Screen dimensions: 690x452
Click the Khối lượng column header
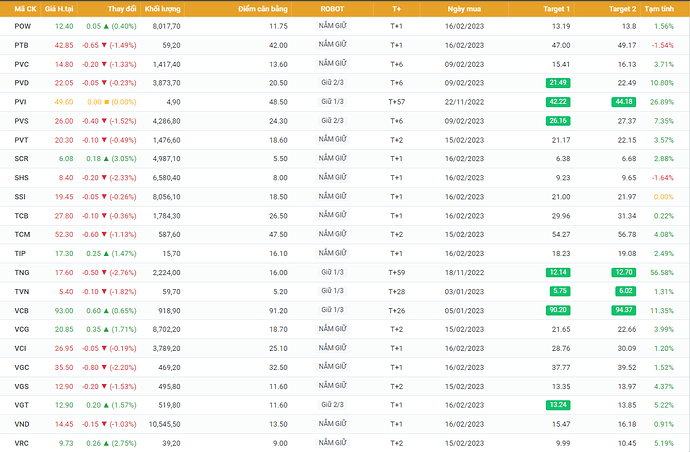(x=161, y=8)
